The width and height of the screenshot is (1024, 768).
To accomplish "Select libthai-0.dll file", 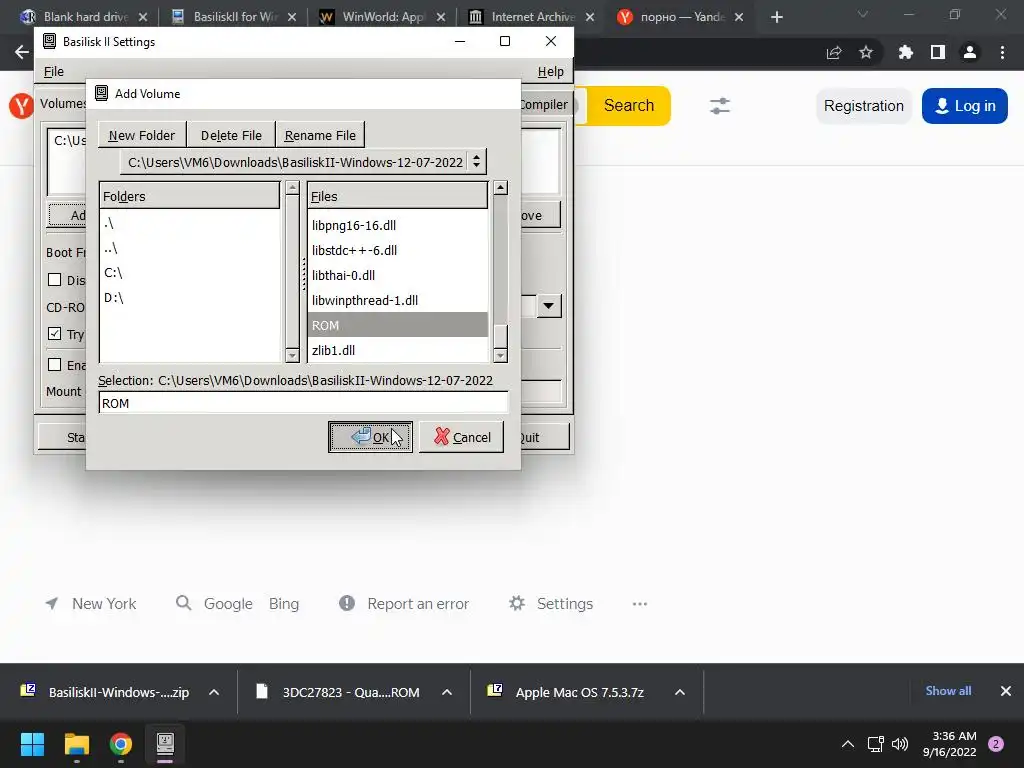I will (398, 276).
